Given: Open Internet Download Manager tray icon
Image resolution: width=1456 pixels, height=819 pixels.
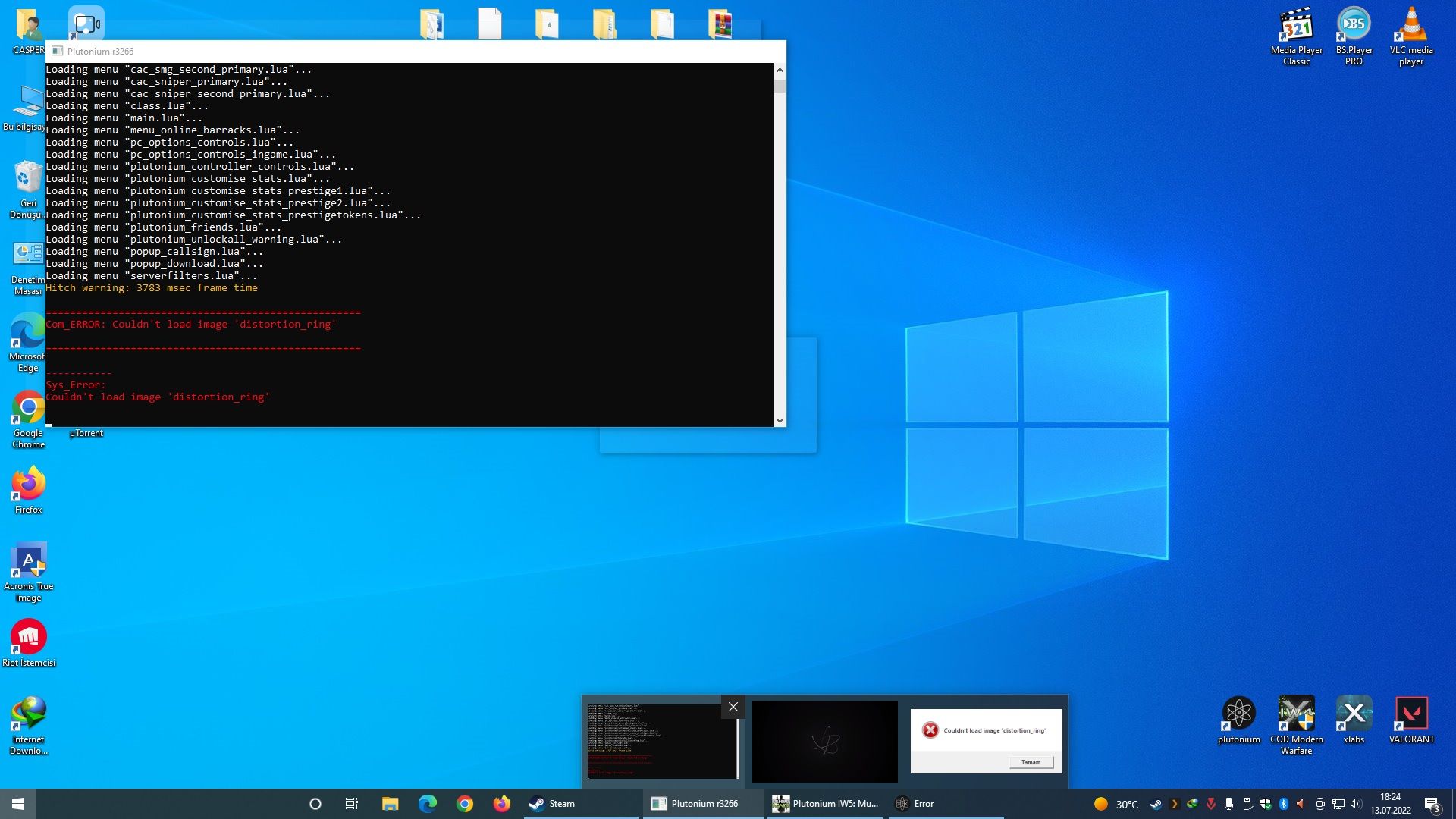Looking at the screenshot, I should 1193,804.
